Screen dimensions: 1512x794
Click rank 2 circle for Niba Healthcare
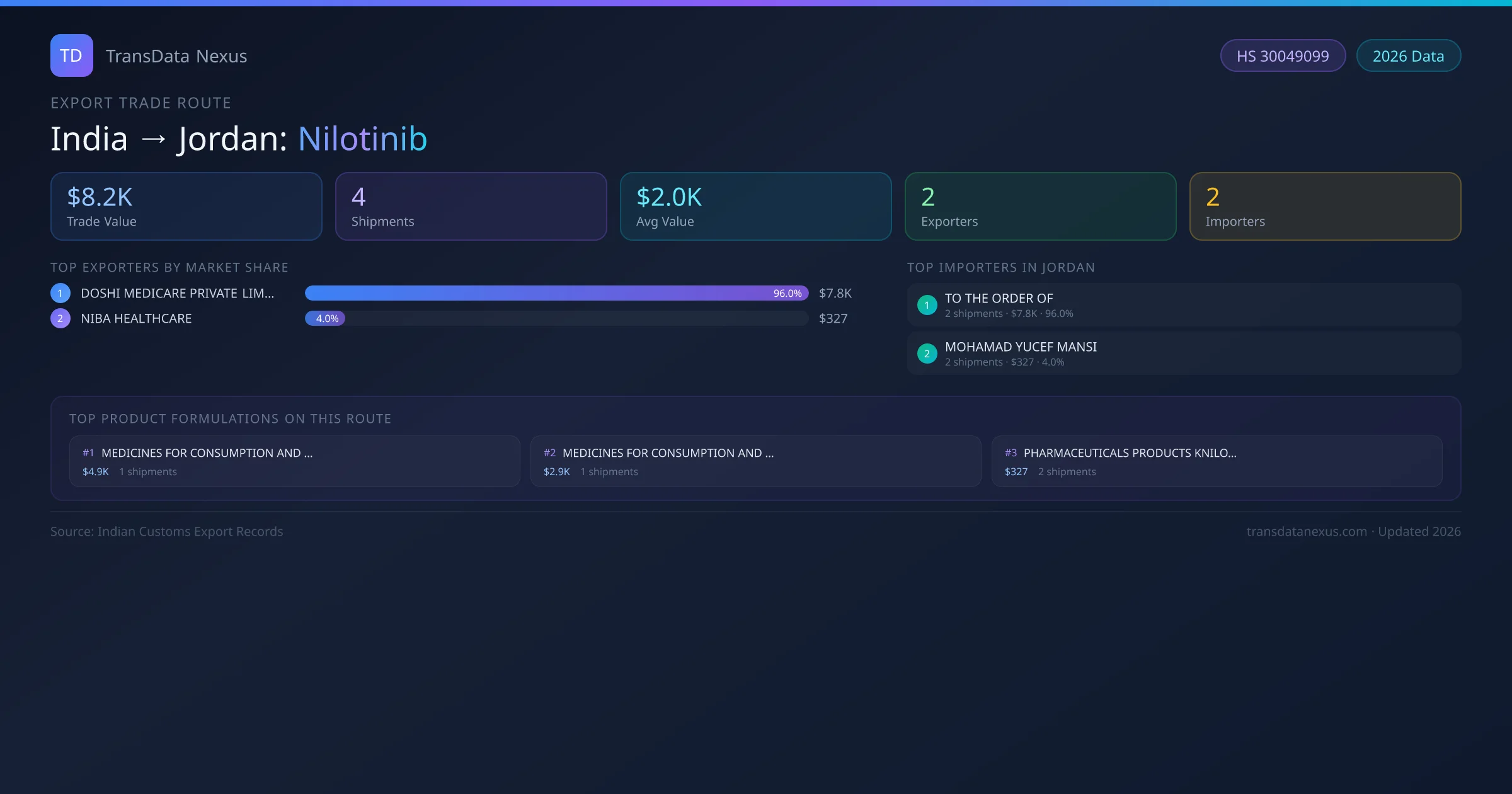pyautogui.click(x=60, y=318)
